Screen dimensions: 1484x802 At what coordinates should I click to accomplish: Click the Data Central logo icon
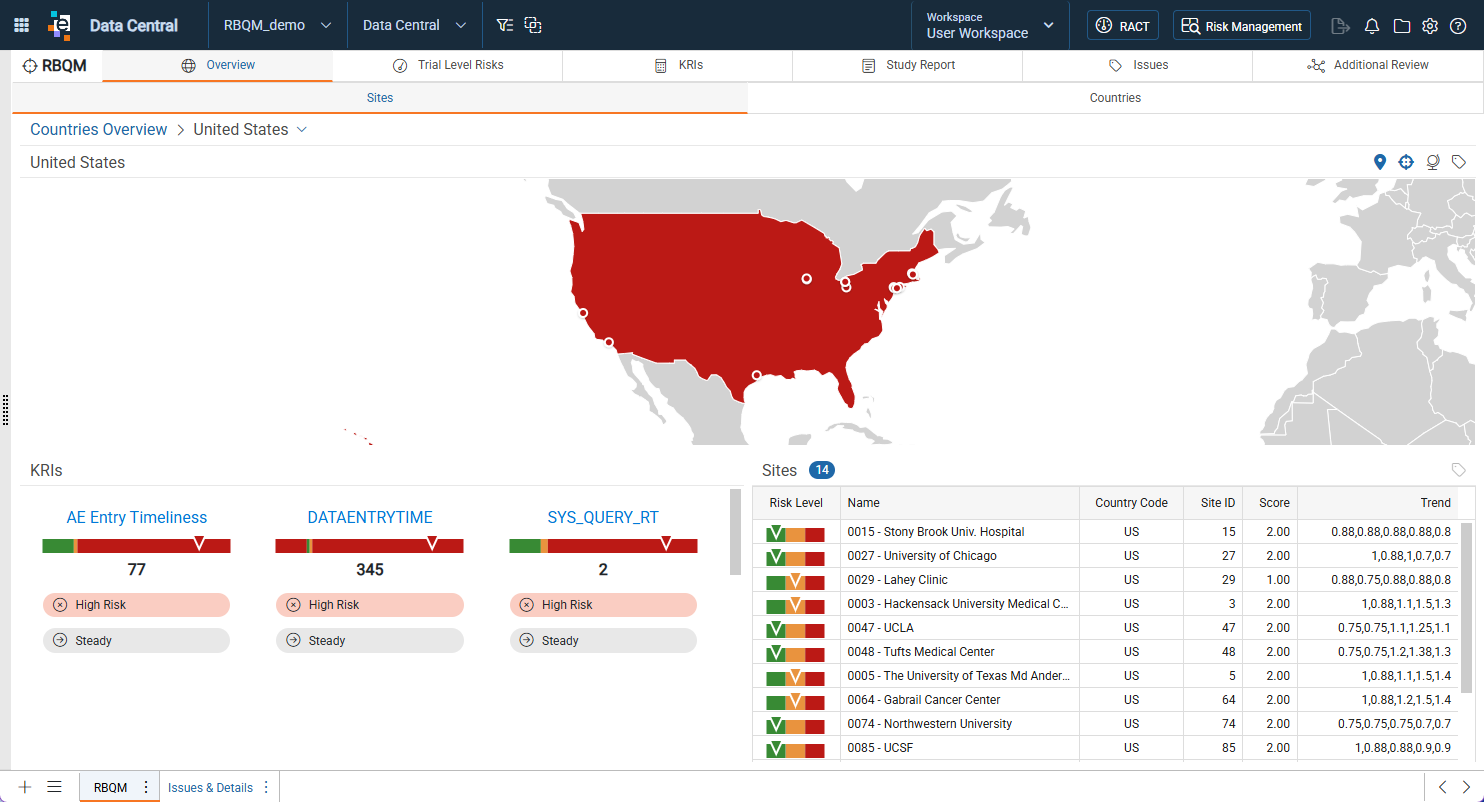pyautogui.click(x=60, y=25)
